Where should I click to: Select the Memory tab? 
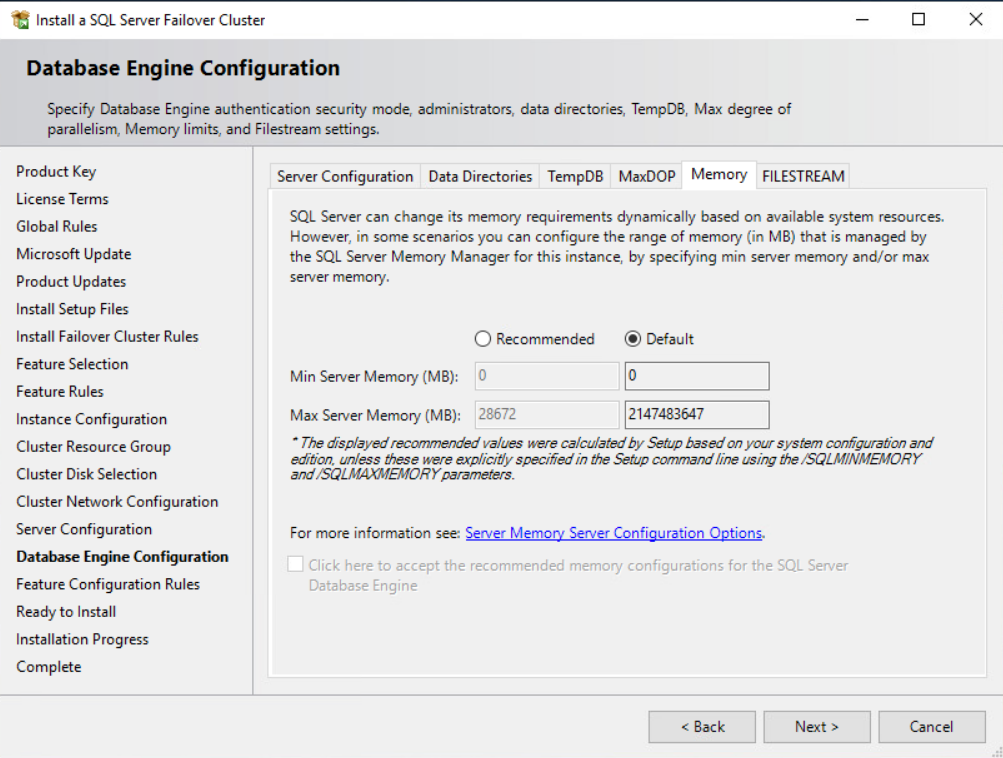pos(719,175)
